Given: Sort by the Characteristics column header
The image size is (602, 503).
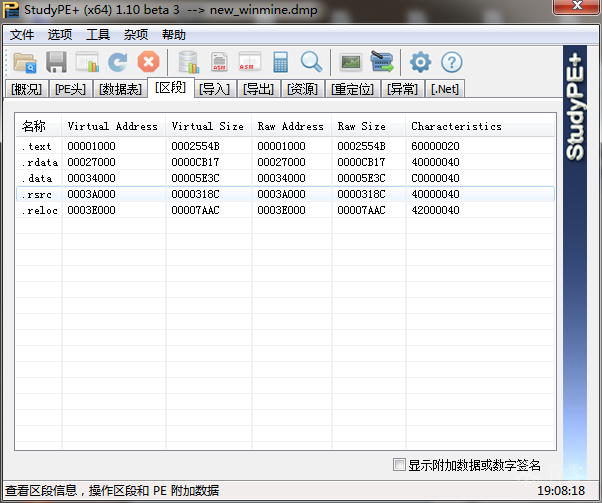Looking at the screenshot, I should pos(480,126).
